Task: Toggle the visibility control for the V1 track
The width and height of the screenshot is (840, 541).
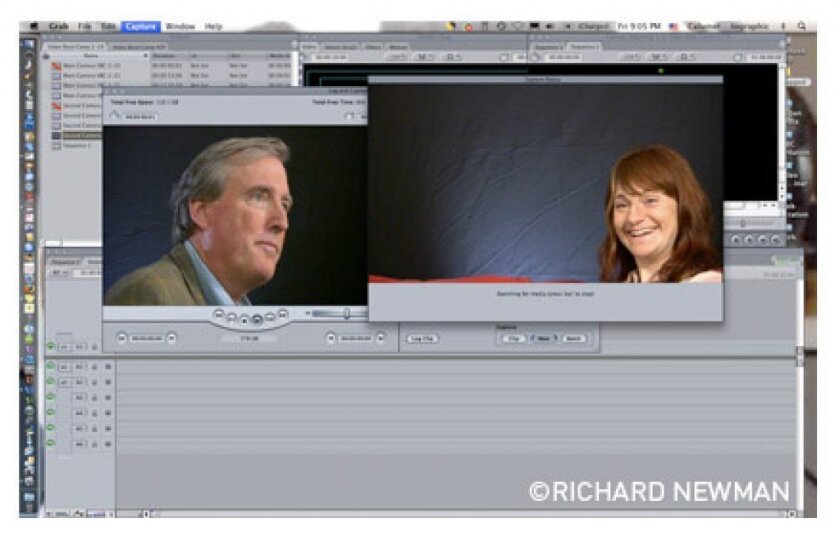Action: (51, 347)
